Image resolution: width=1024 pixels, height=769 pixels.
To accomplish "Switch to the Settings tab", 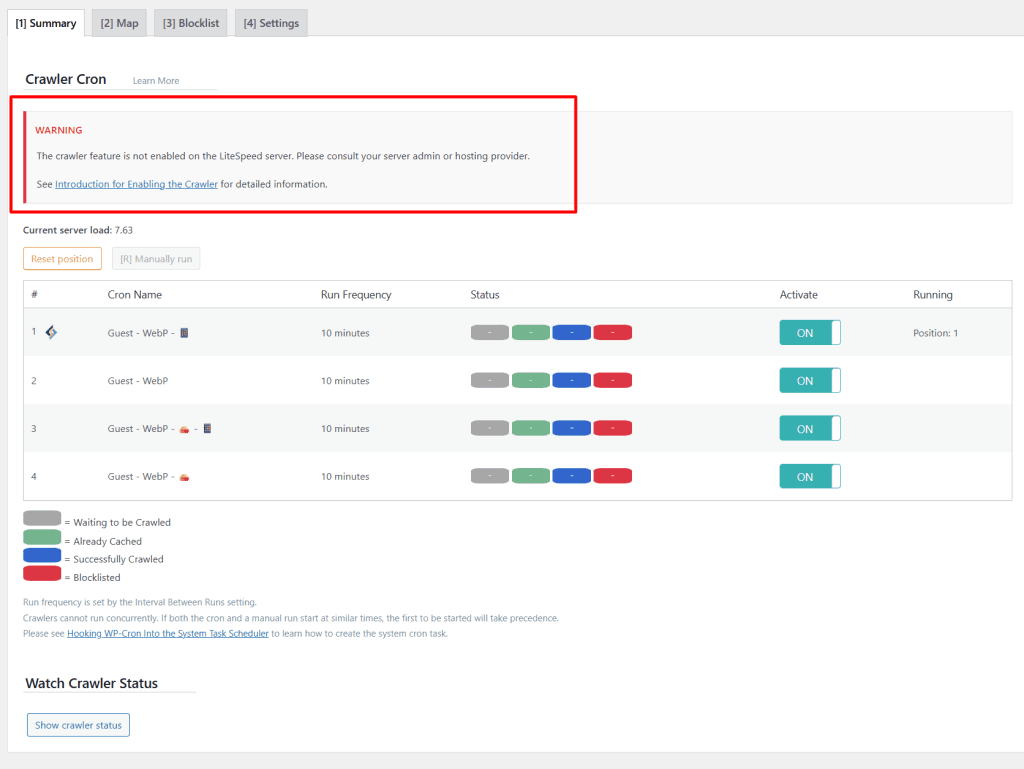I will [x=270, y=22].
